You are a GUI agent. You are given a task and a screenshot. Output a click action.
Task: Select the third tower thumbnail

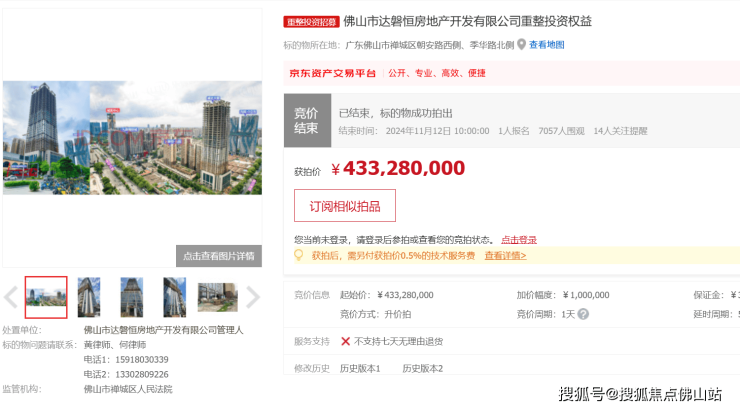click(x=132, y=297)
